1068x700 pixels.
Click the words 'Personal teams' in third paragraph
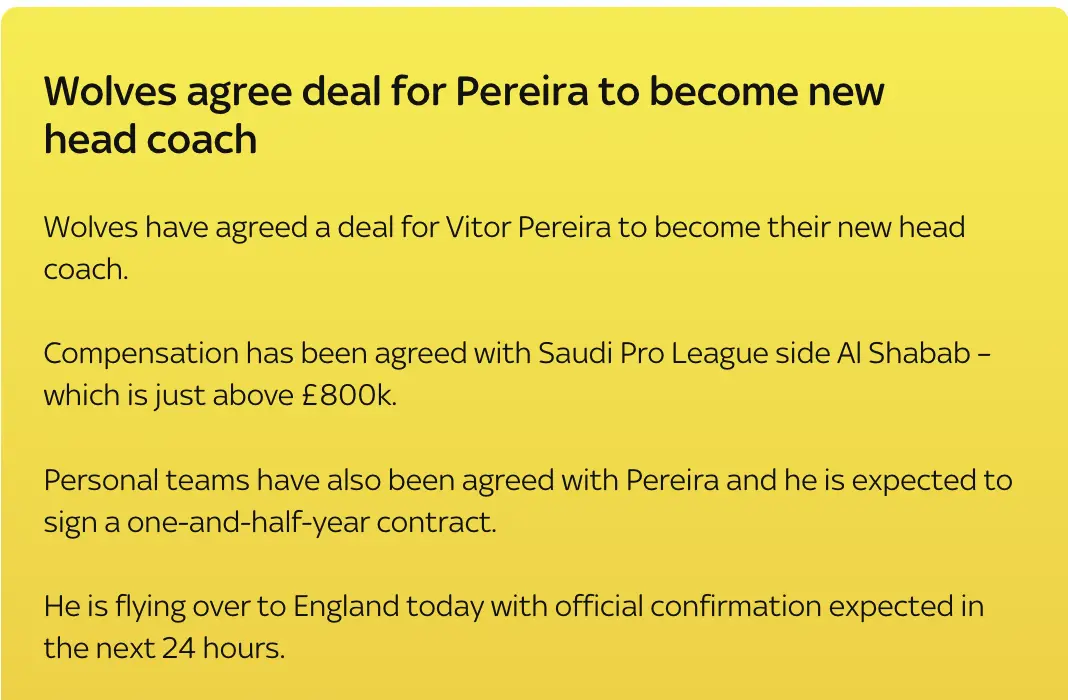pyautogui.click(x=145, y=480)
